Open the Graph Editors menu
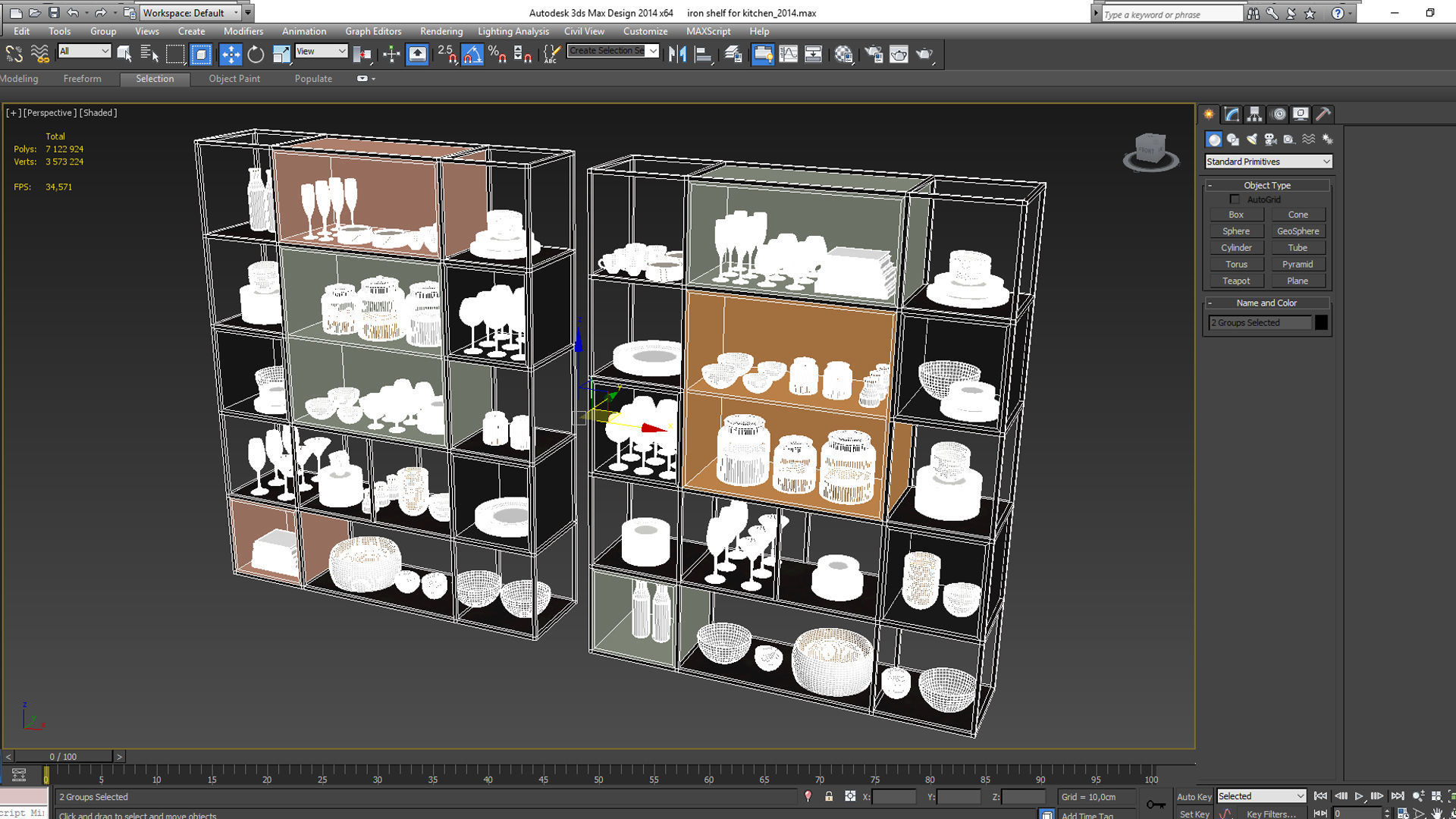This screenshot has height=819, width=1456. [373, 31]
